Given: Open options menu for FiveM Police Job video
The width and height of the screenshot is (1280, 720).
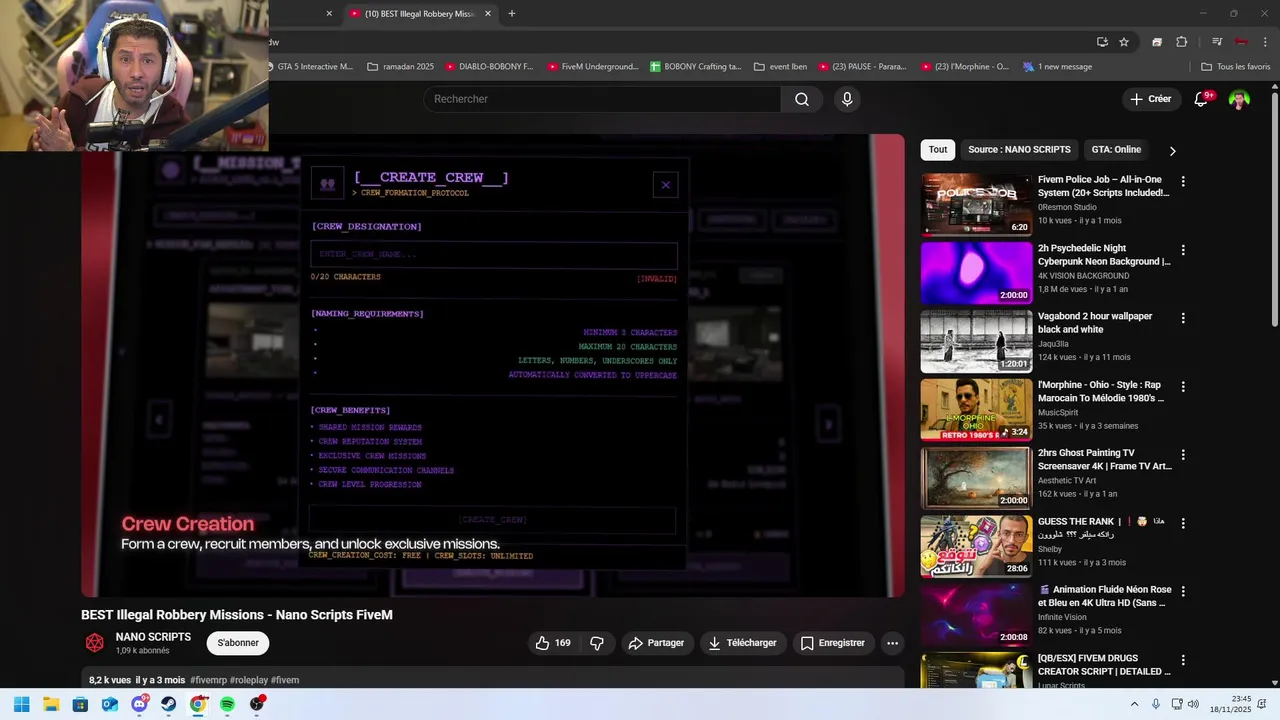Looking at the screenshot, I should 1183,181.
